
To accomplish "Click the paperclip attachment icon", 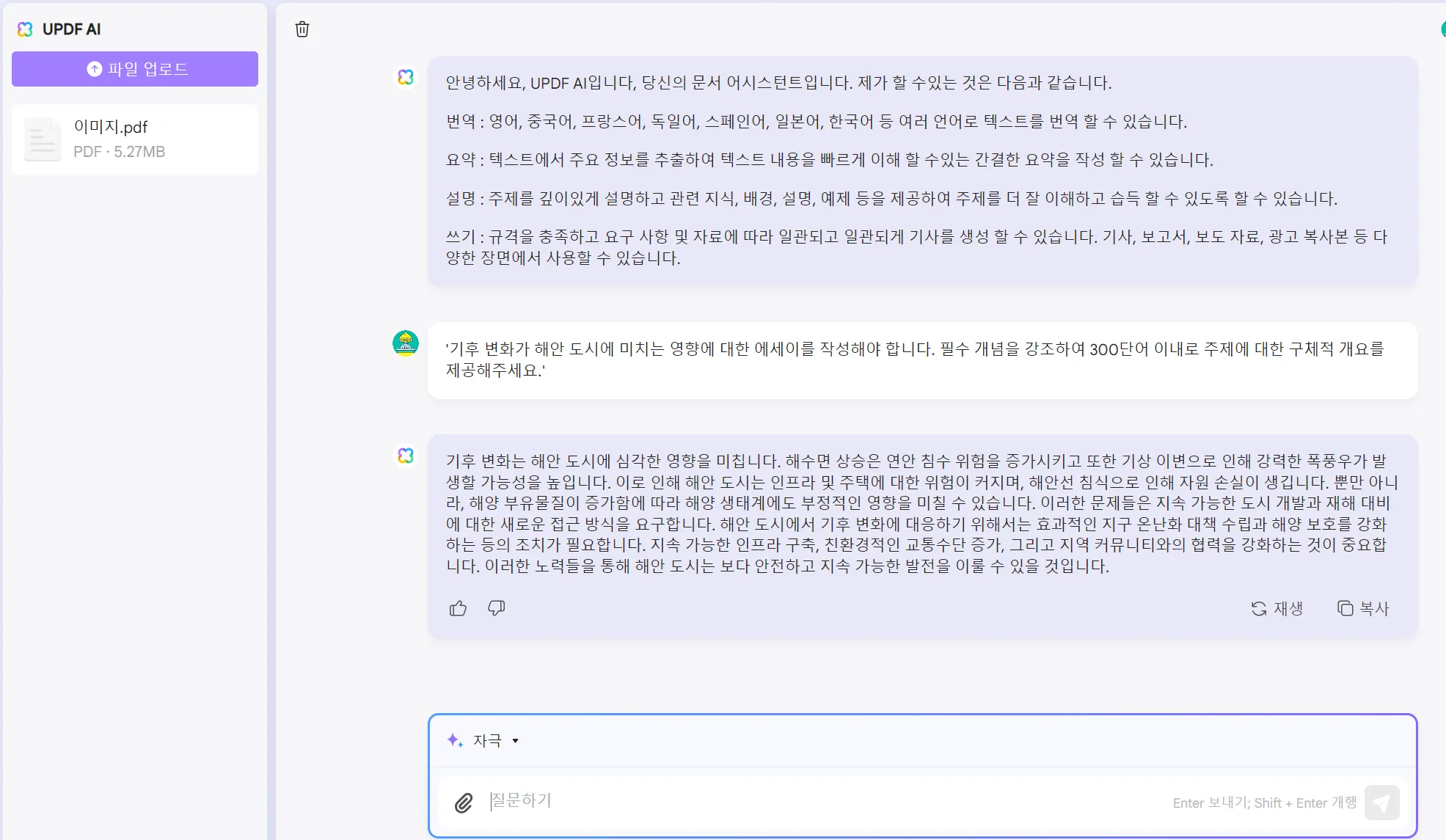I will 464,803.
